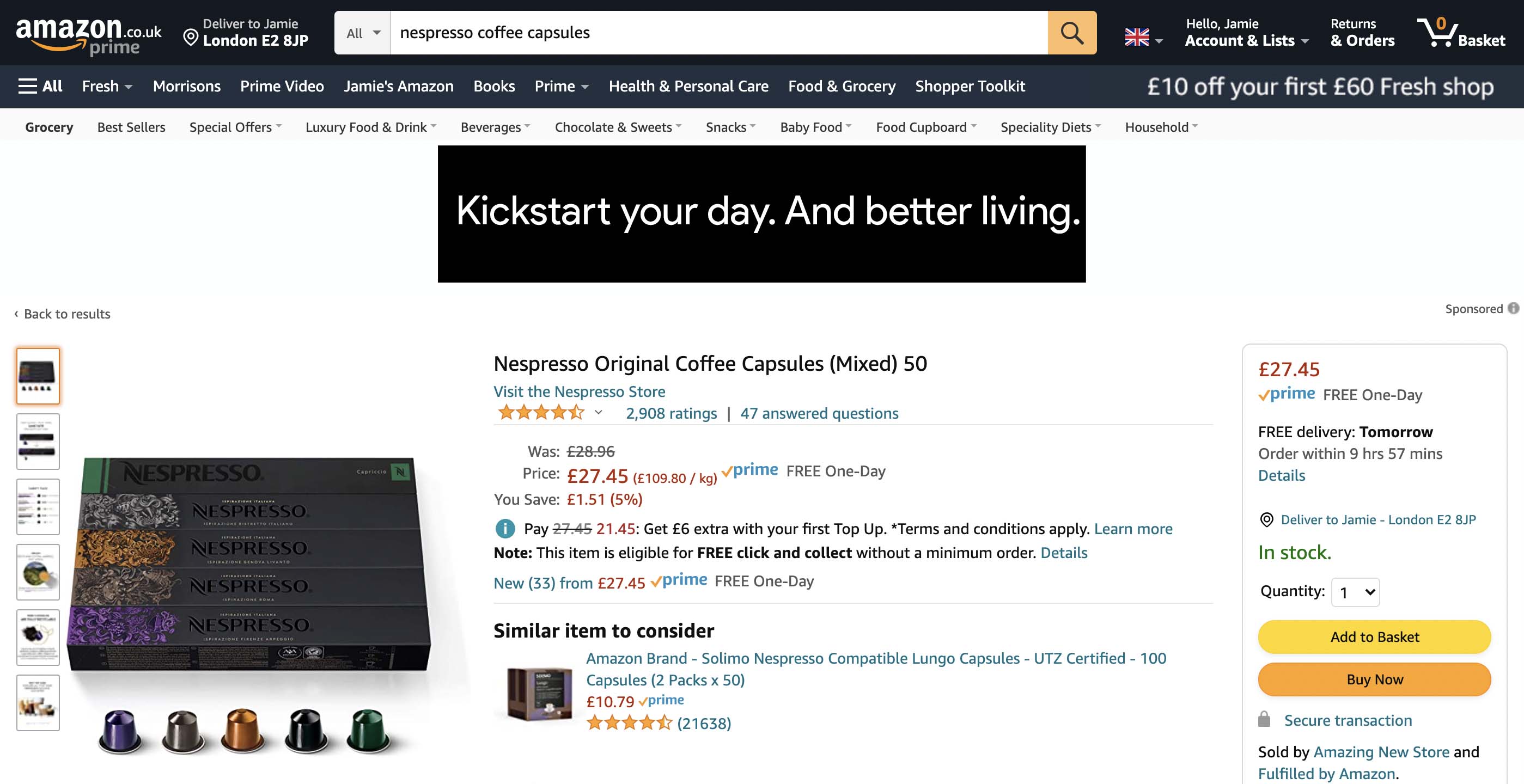The image size is (1524, 784).
Task: Click the UK flag language selector
Action: point(1142,37)
